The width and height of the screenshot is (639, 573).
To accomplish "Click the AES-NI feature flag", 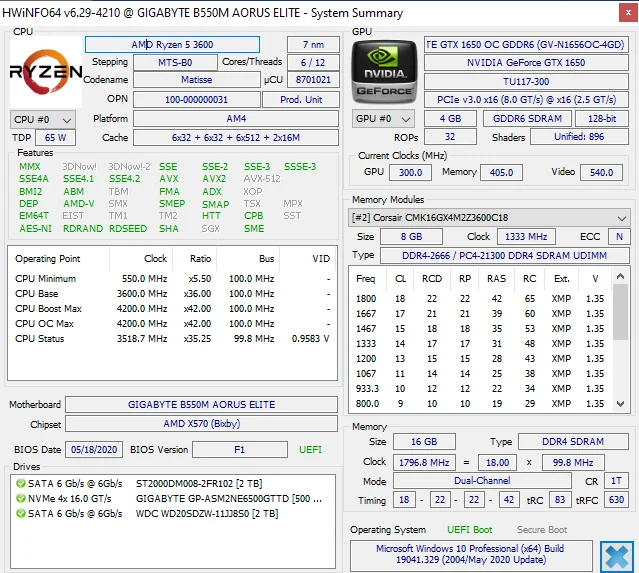I will [x=35, y=229].
